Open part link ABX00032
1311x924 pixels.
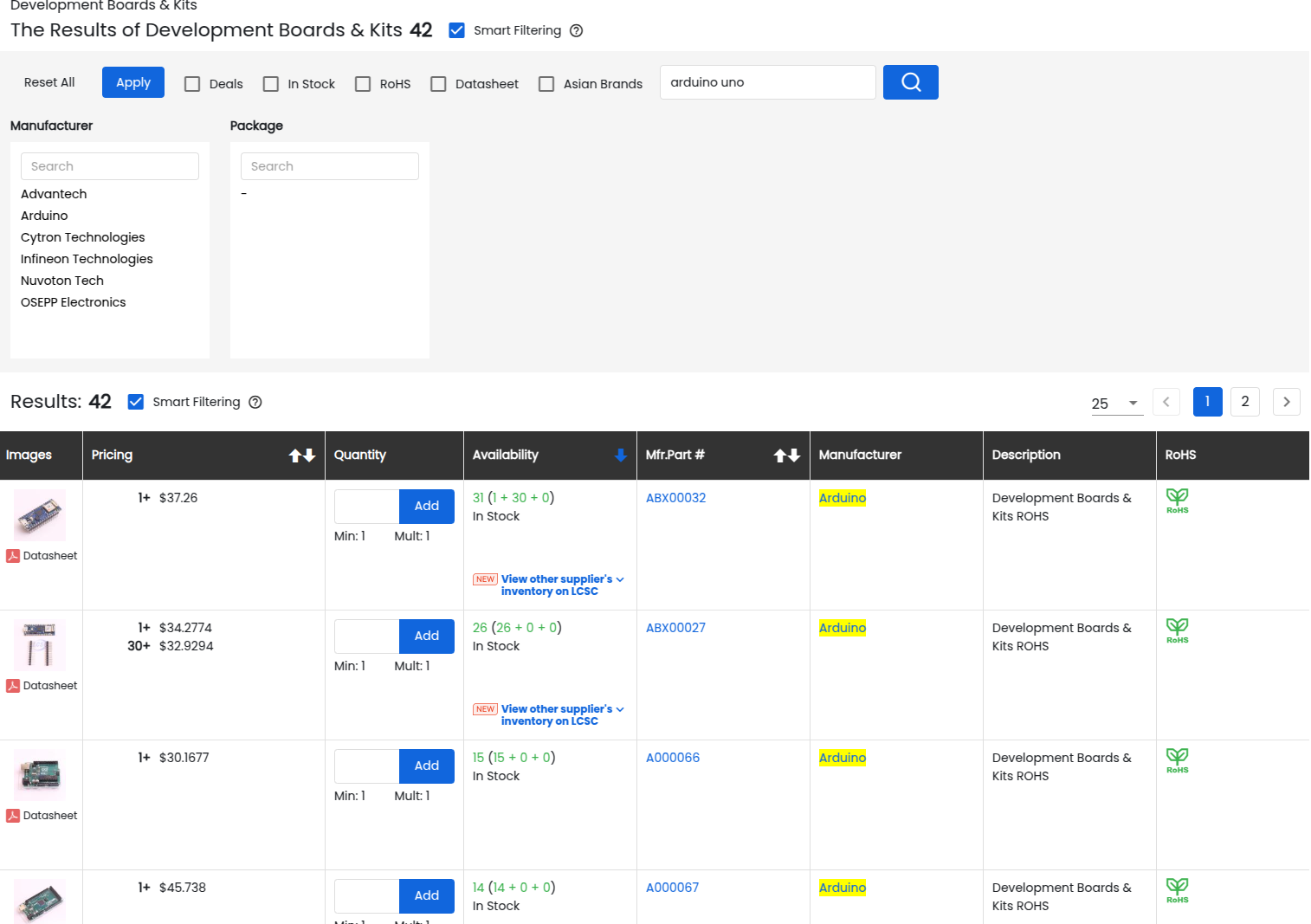[x=675, y=498]
